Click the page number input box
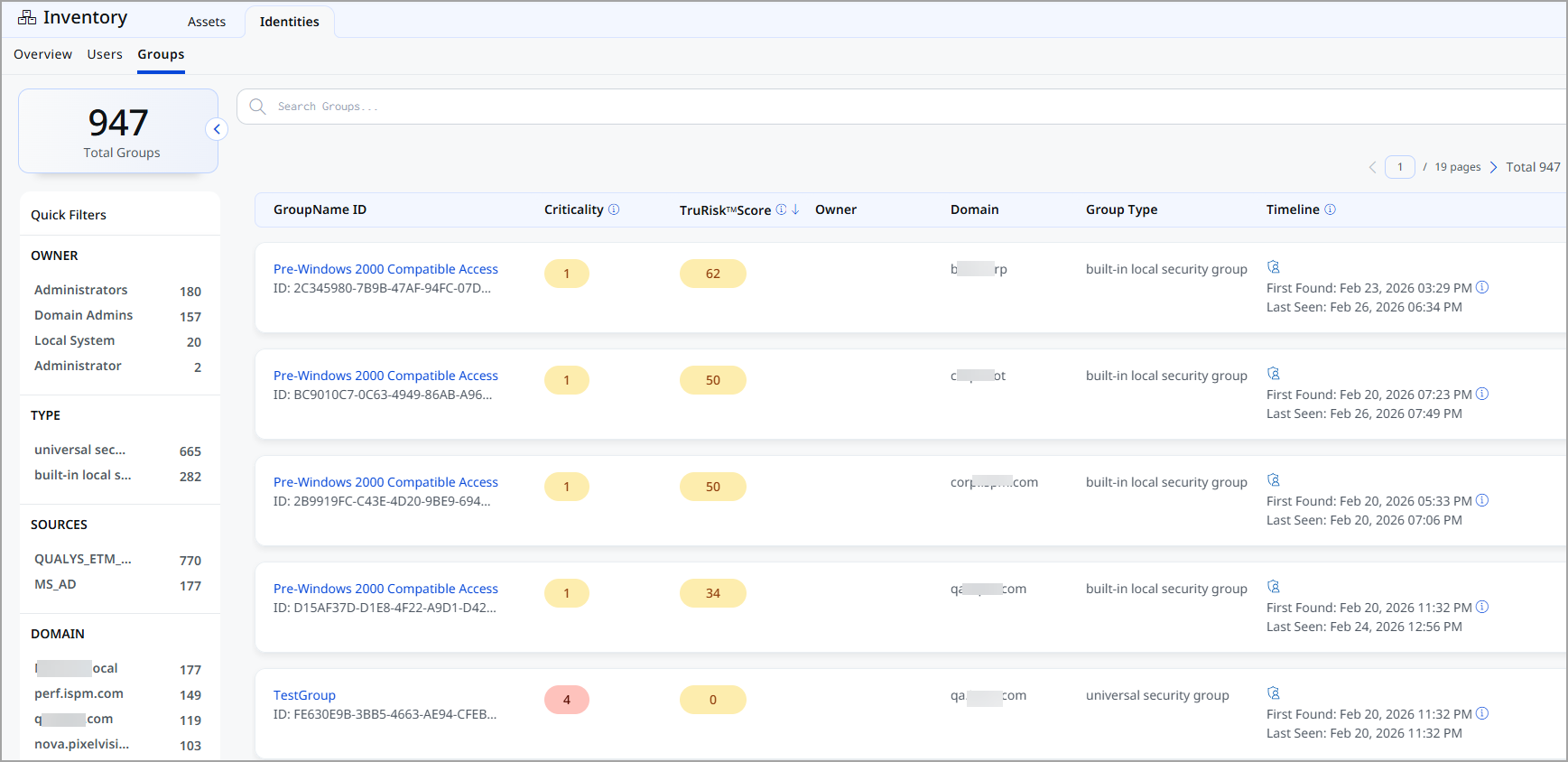This screenshot has width=1568, height=762. 1400,167
